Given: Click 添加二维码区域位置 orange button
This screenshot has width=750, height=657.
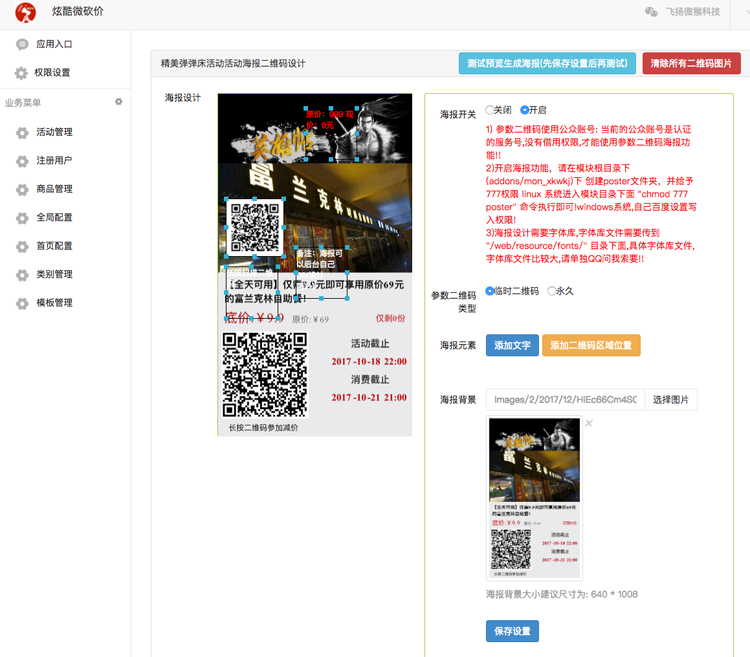Looking at the screenshot, I should pyautogui.click(x=591, y=345).
